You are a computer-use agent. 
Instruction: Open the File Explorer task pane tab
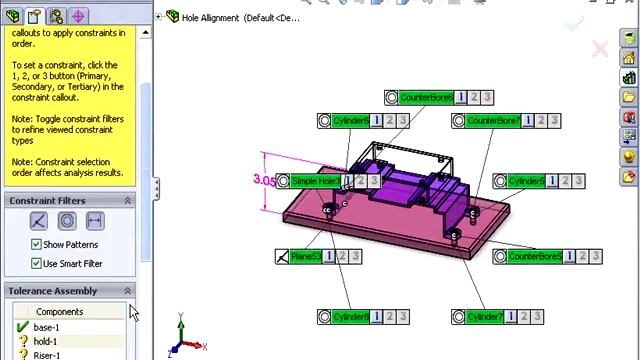point(629,97)
